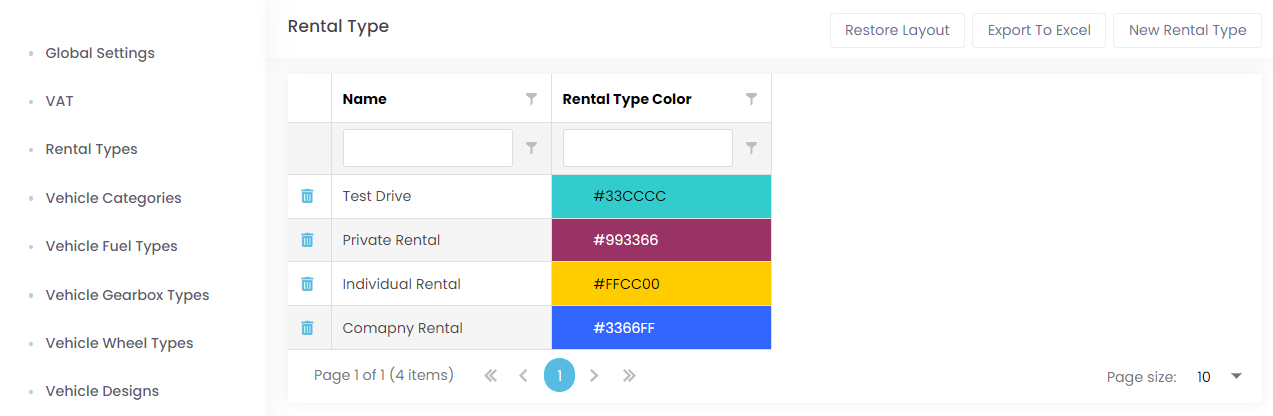Click the #993366 magenta color cell
The image size is (1273, 416).
click(661, 240)
